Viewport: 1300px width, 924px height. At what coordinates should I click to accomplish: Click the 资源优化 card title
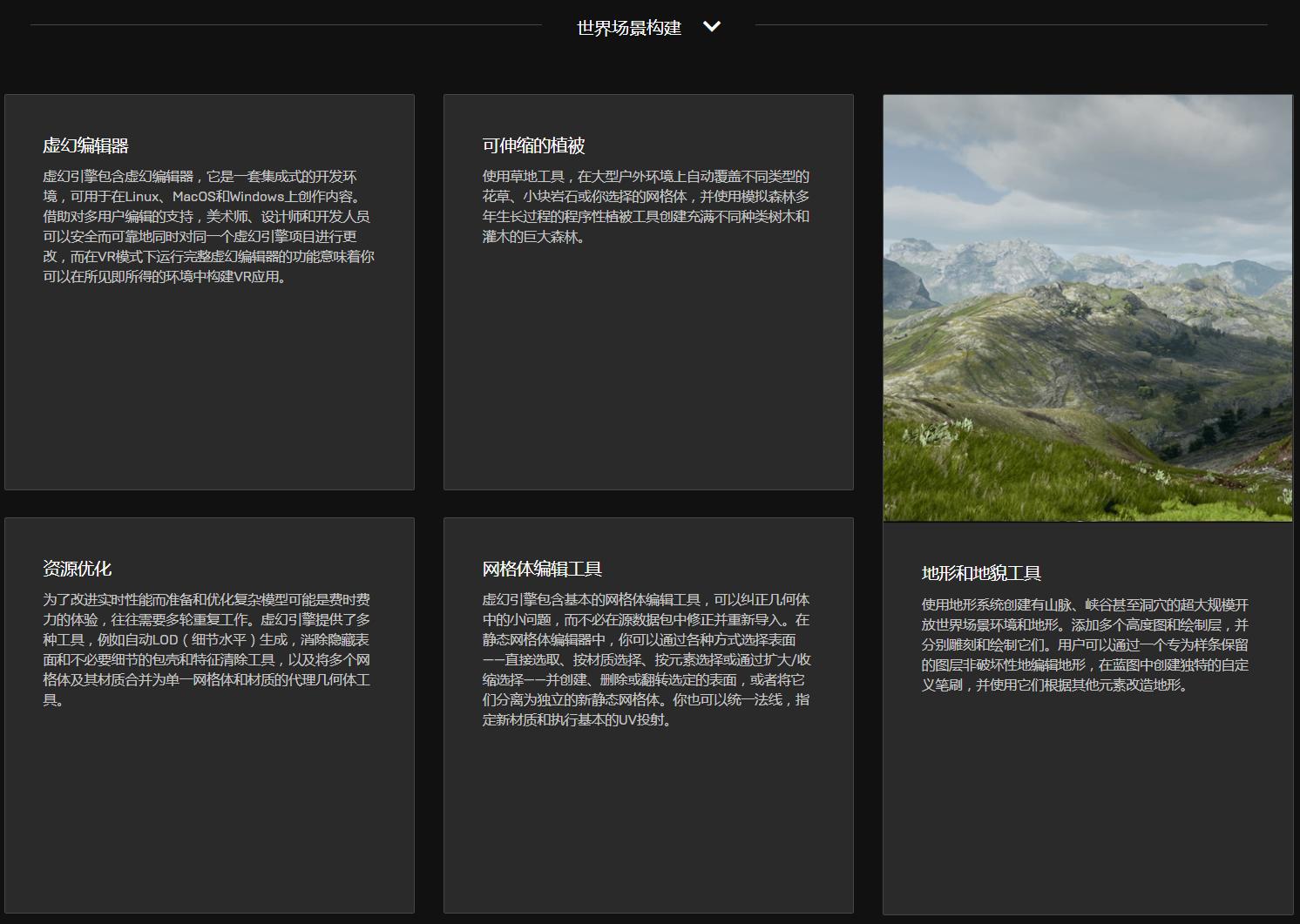click(x=78, y=569)
